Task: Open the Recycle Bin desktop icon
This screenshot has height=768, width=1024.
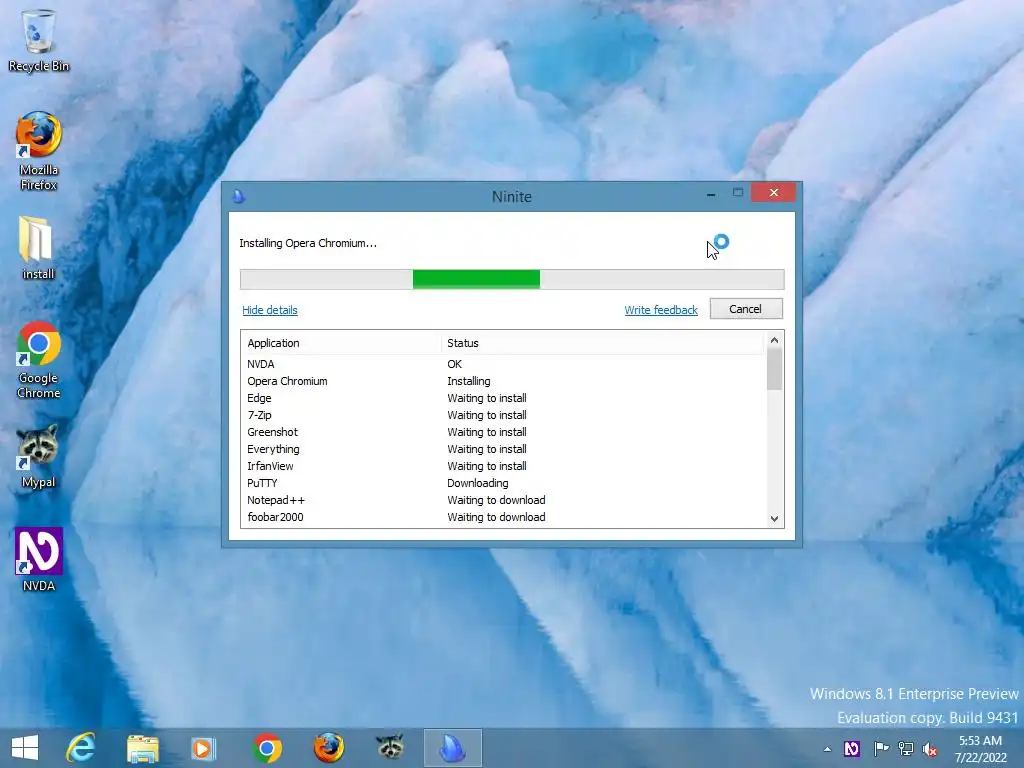Action: [x=39, y=41]
